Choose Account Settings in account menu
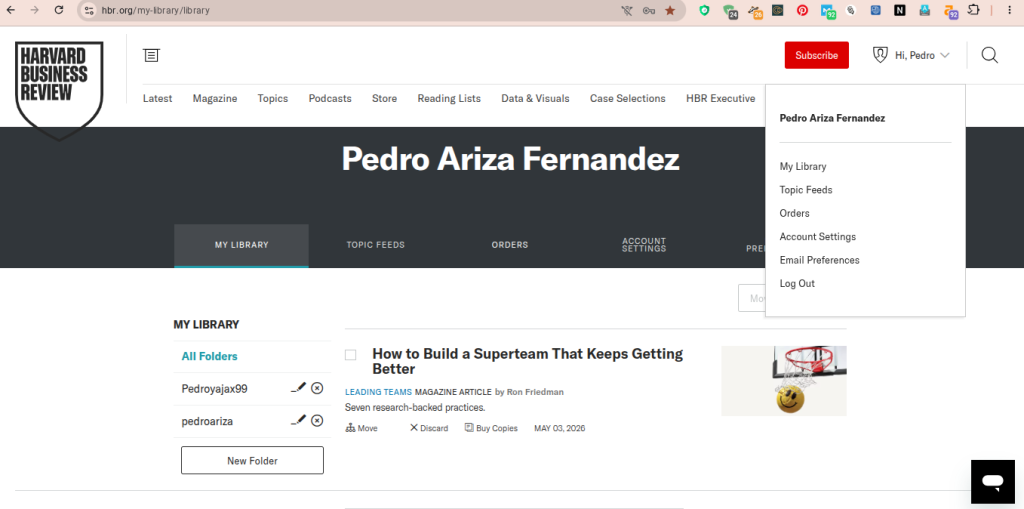 818,237
